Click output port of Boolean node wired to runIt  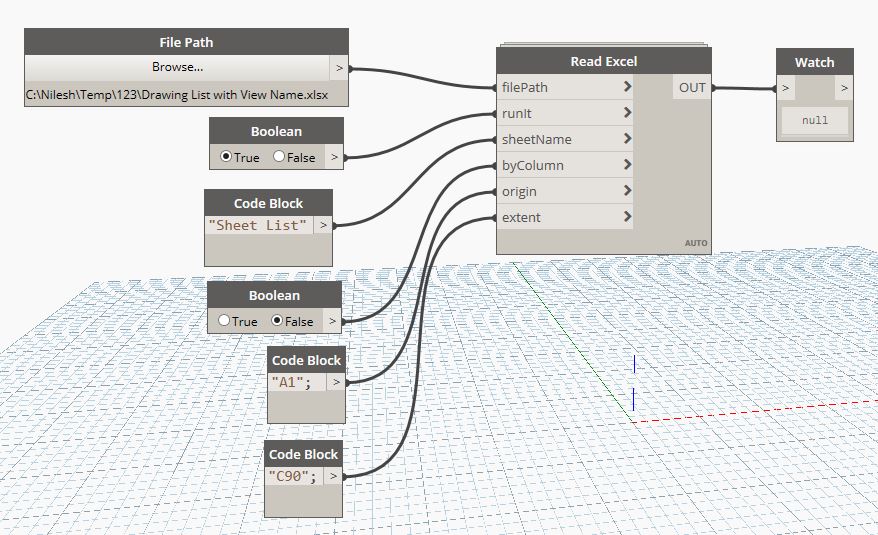click(x=334, y=157)
